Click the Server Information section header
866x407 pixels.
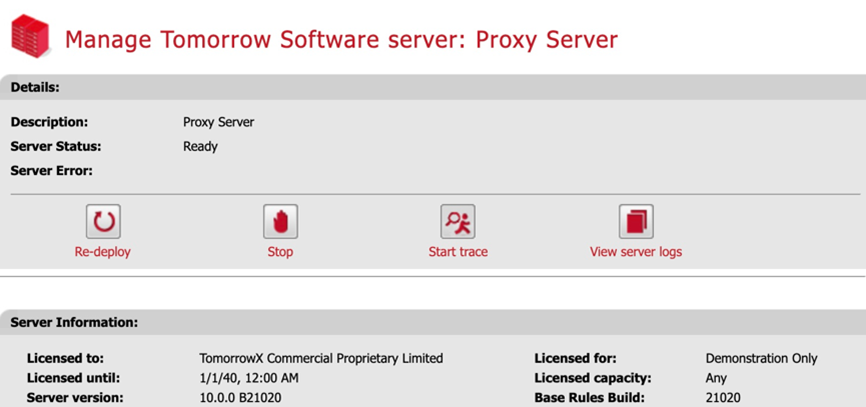pos(75,323)
